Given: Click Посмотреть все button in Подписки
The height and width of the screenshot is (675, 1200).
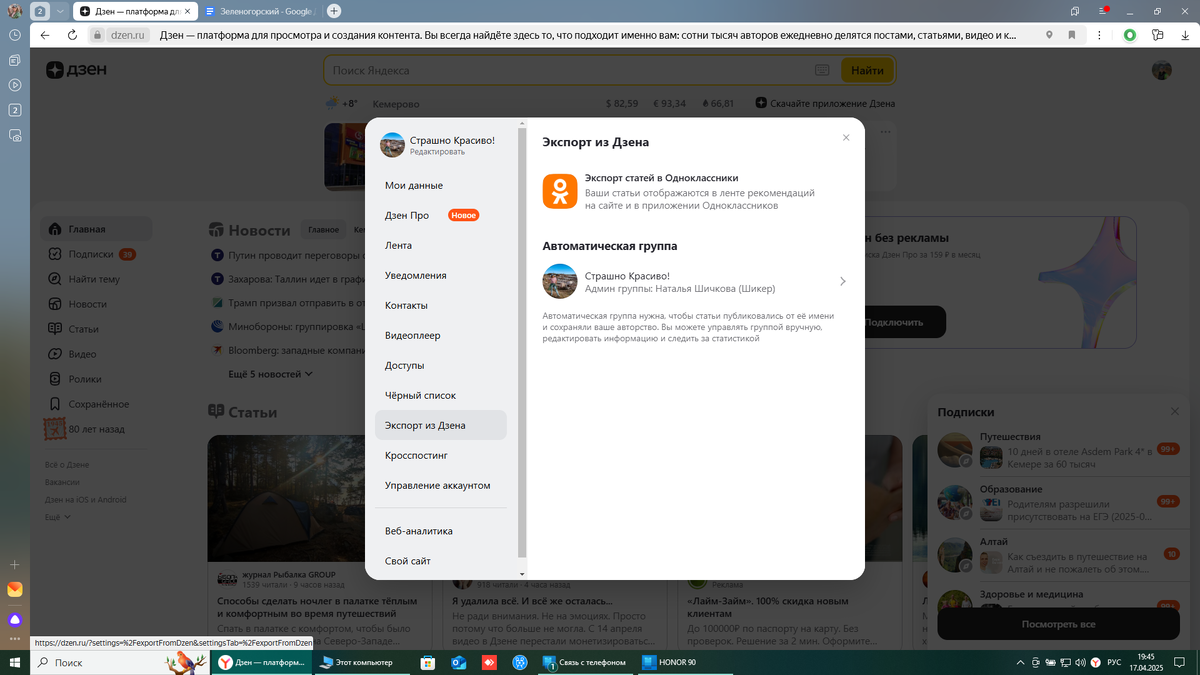Looking at the screenshot, I should 1058,624.
